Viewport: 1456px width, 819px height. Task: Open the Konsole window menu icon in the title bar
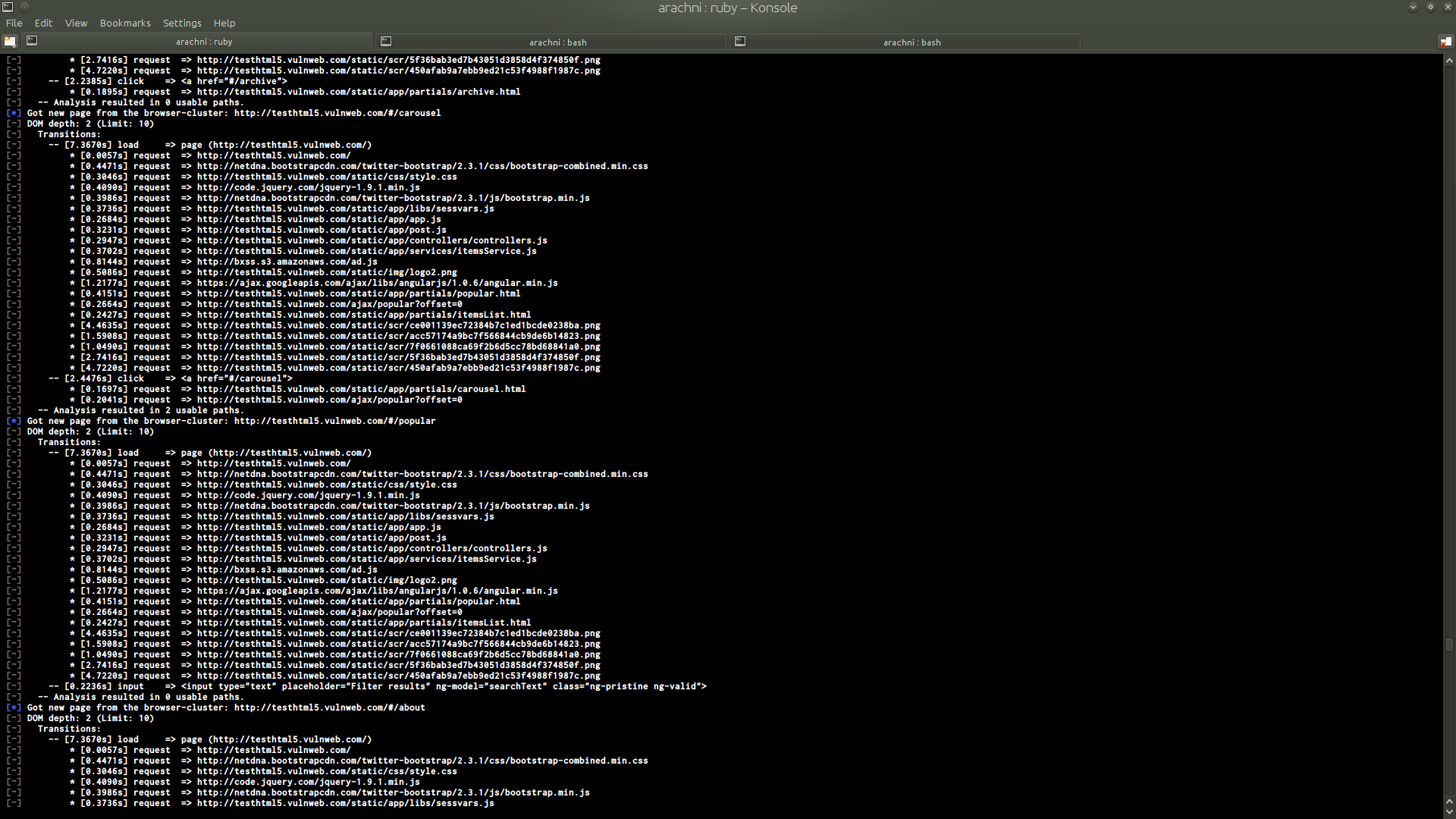click(x=7, y=7)
